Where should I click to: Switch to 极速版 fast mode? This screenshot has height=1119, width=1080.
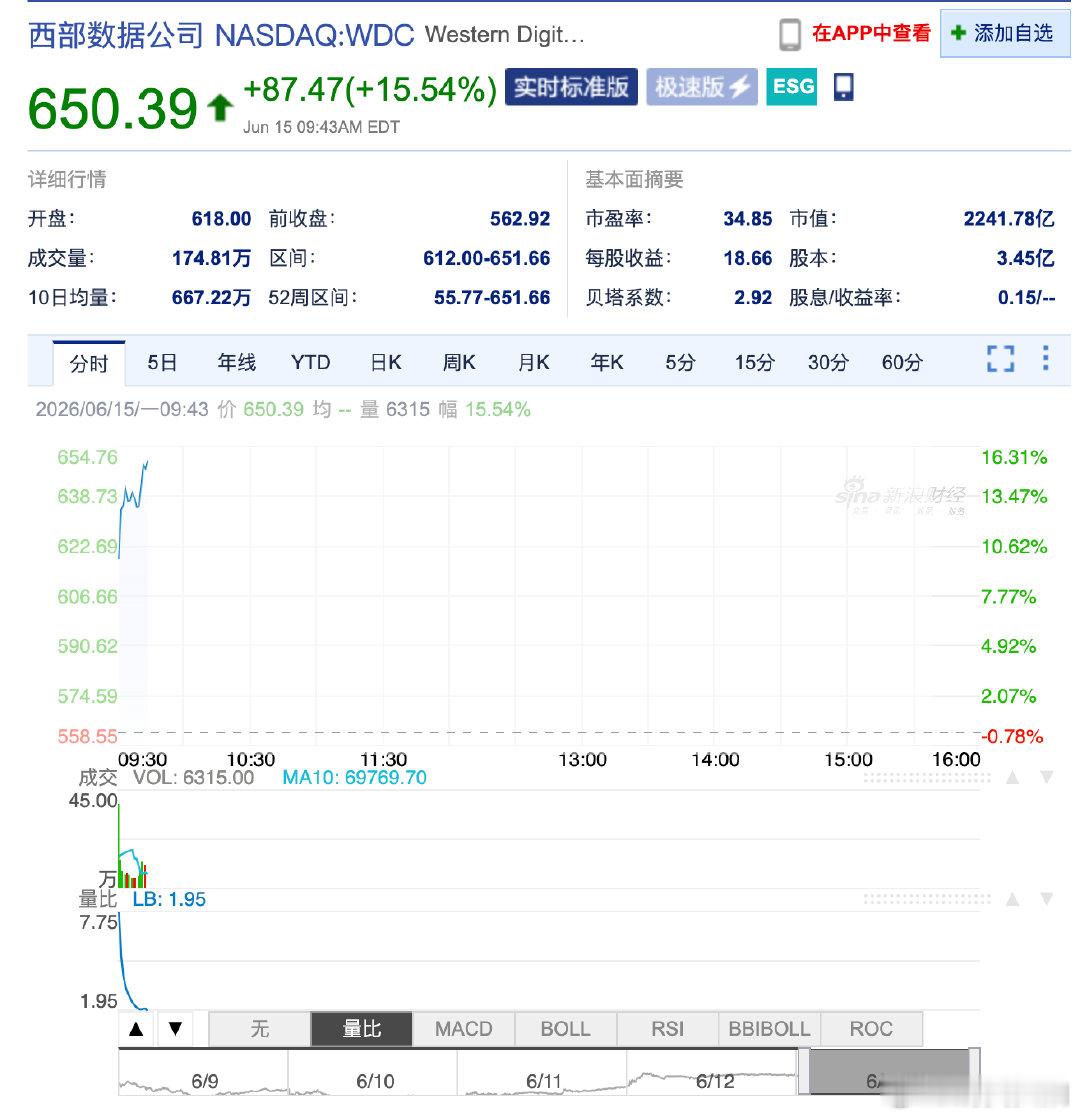click(702, 87)
